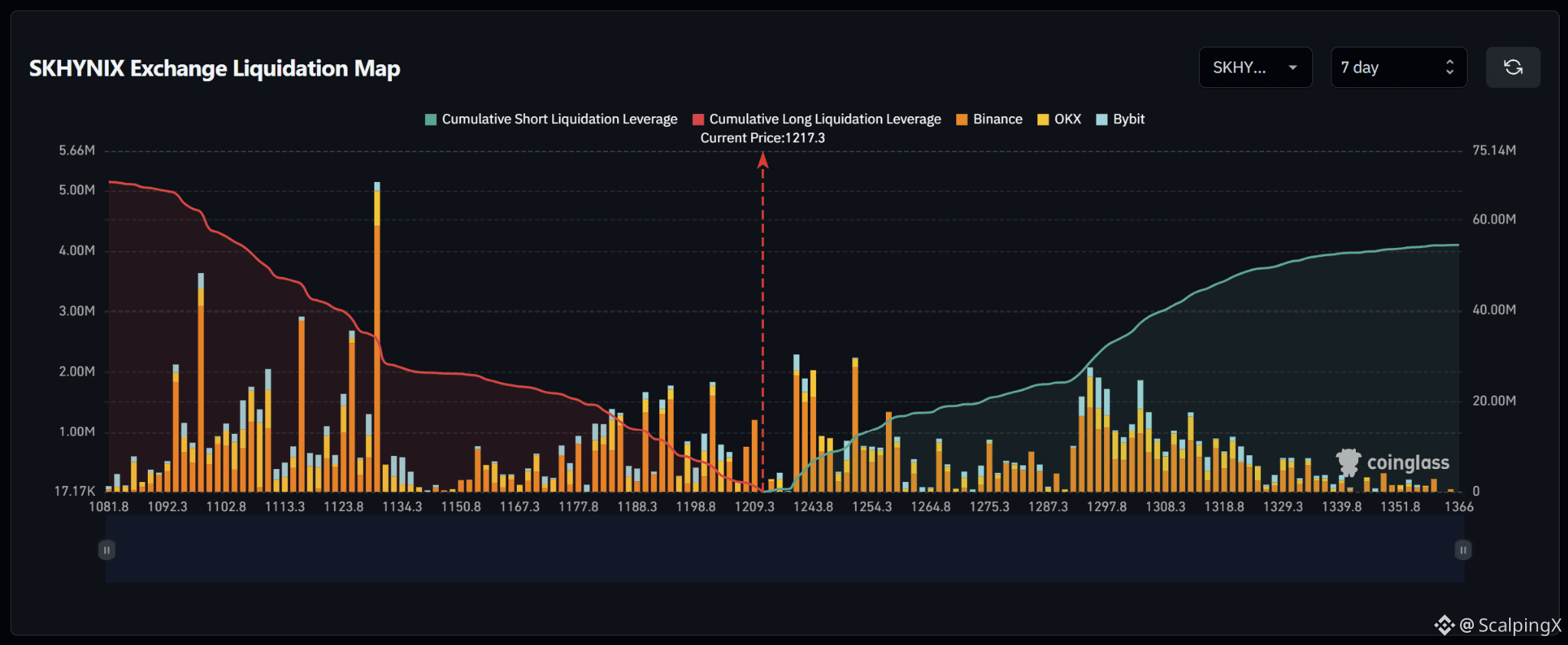Click the right range slider handle

[1463, 550]
